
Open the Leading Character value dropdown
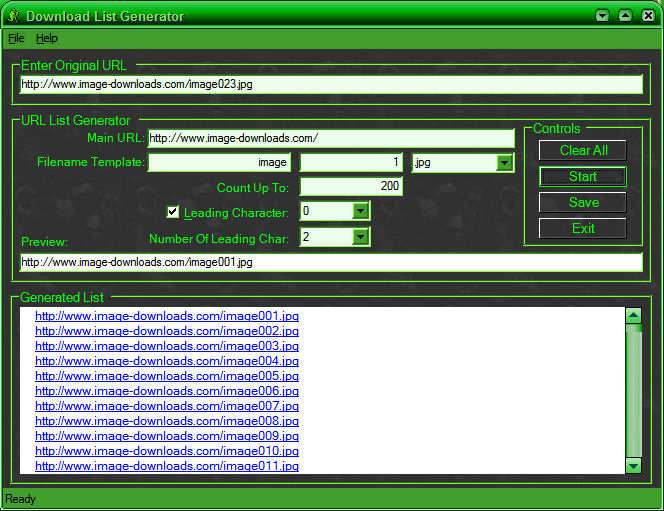[361, 211]
